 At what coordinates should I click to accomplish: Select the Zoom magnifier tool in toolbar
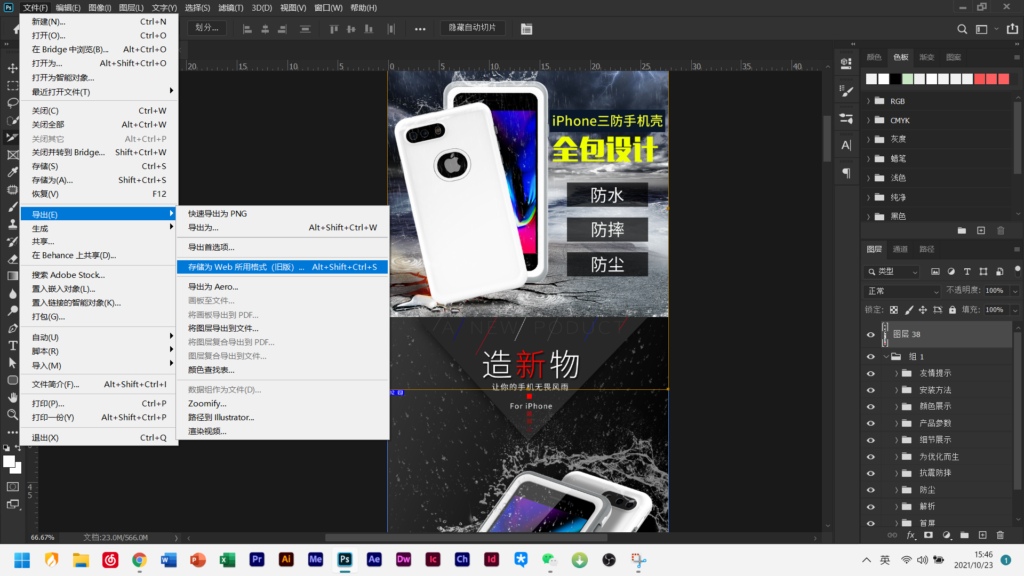click(12, 415)
